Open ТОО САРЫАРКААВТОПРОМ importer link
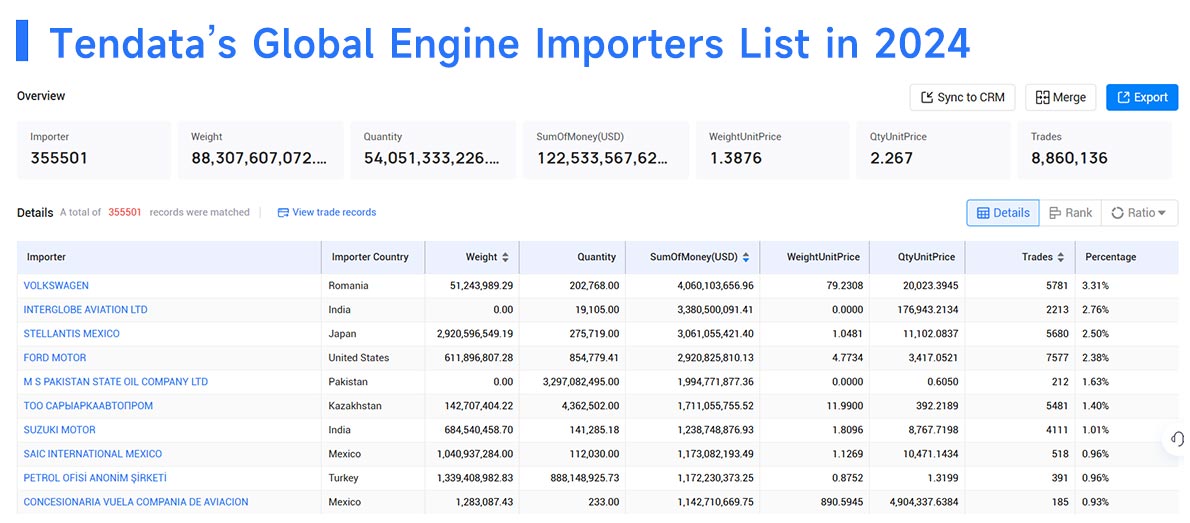Image resolution: width=1190 pixels, height=523 pixels. coord(88,406)
